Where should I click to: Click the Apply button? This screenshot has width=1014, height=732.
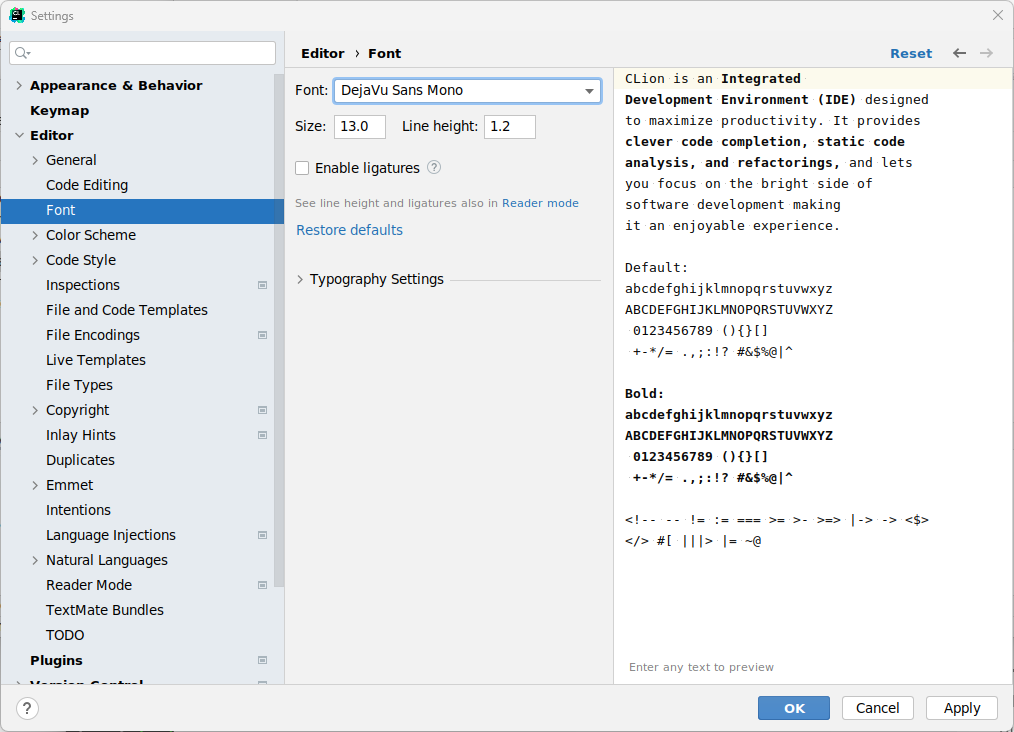[x=962, y=708]
